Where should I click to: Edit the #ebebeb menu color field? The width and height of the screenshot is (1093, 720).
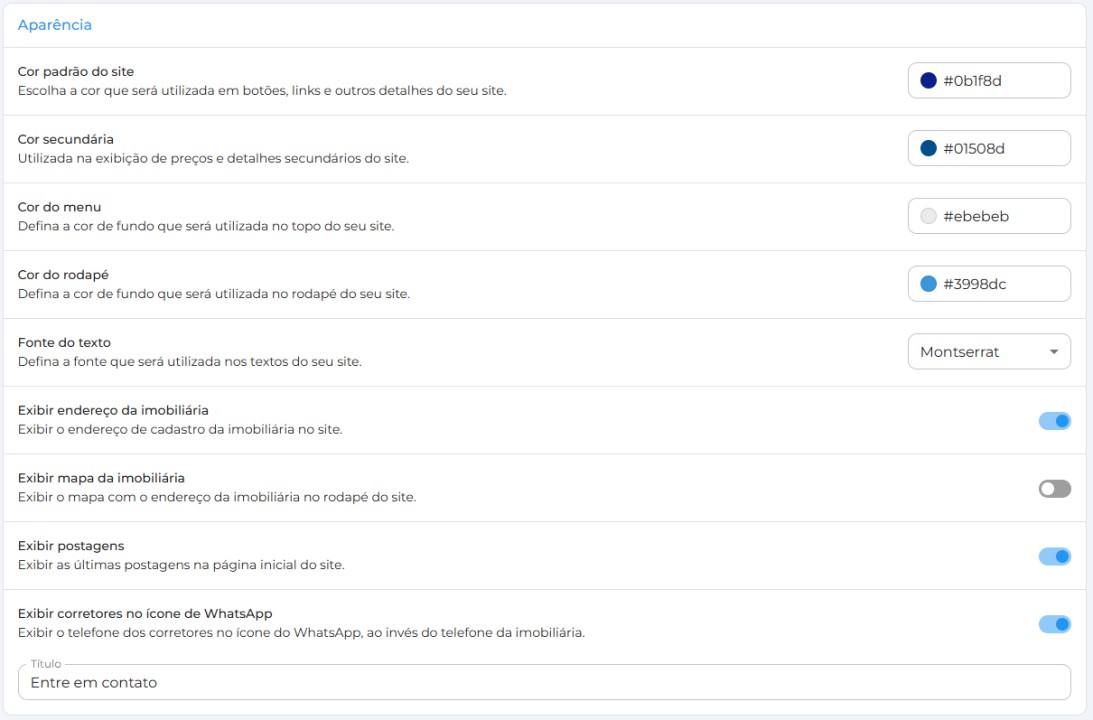989,216
